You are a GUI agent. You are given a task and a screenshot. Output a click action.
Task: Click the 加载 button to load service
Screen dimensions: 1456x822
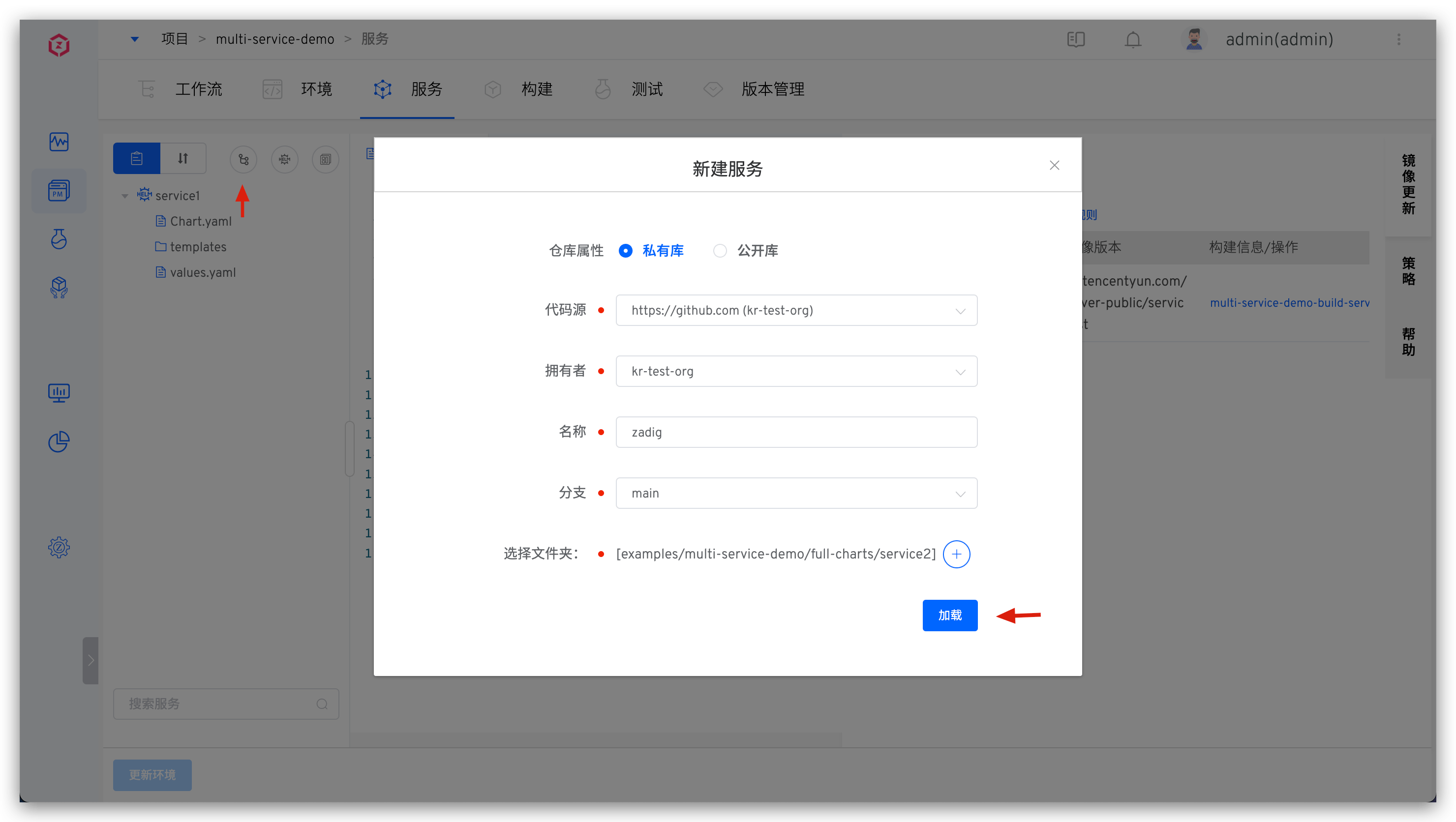(949, 615)
